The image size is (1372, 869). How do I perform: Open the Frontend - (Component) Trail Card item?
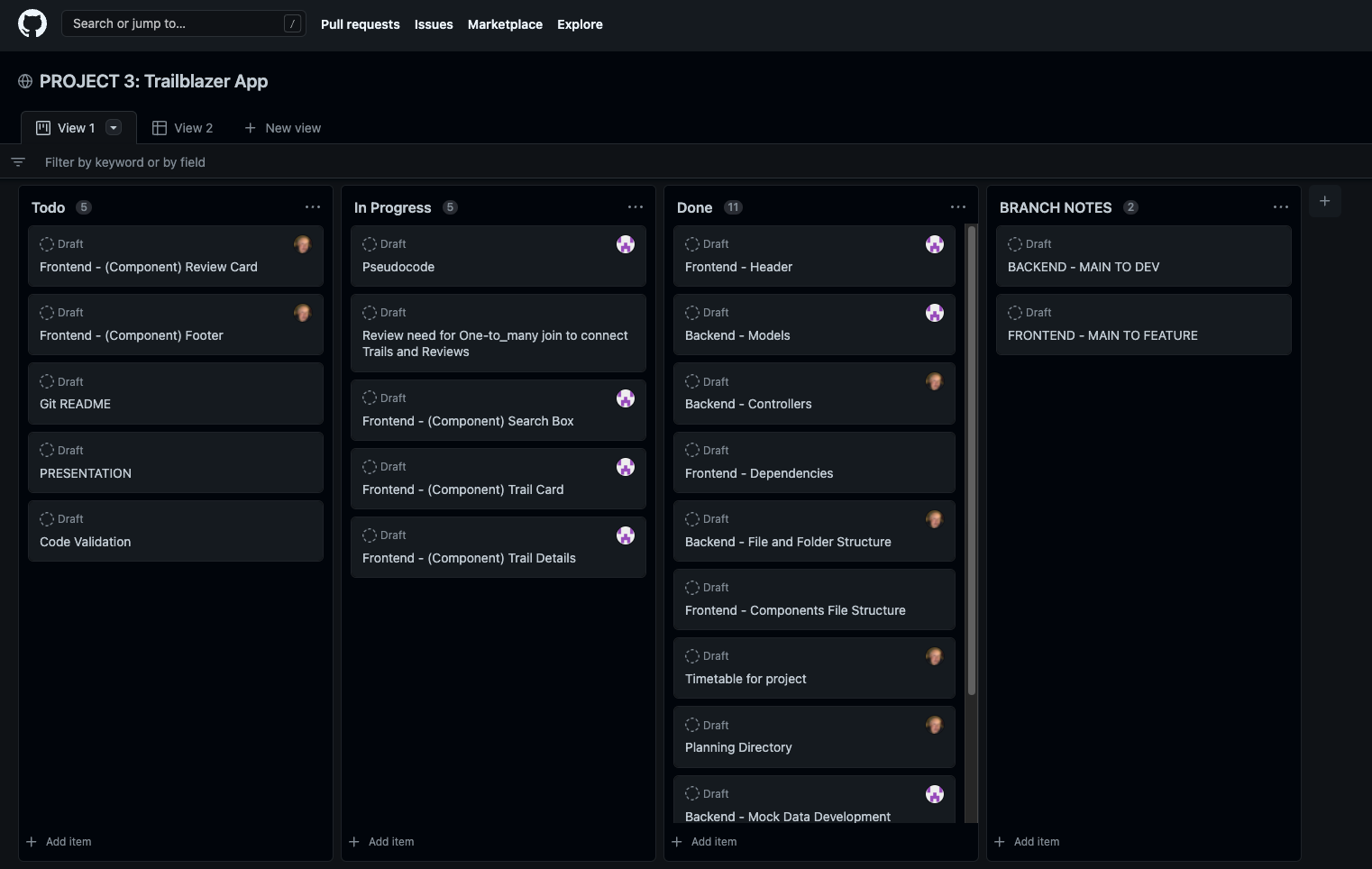click(498, 479)
